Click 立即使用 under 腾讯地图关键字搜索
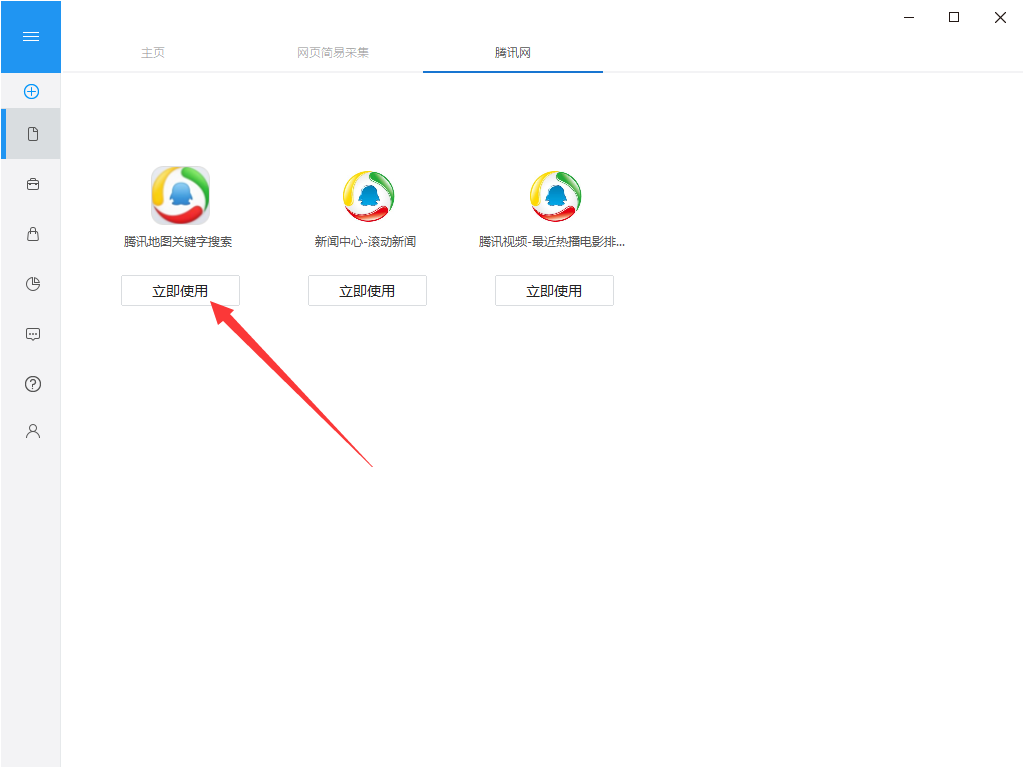1024x768 pixels. tap(180, 291)
